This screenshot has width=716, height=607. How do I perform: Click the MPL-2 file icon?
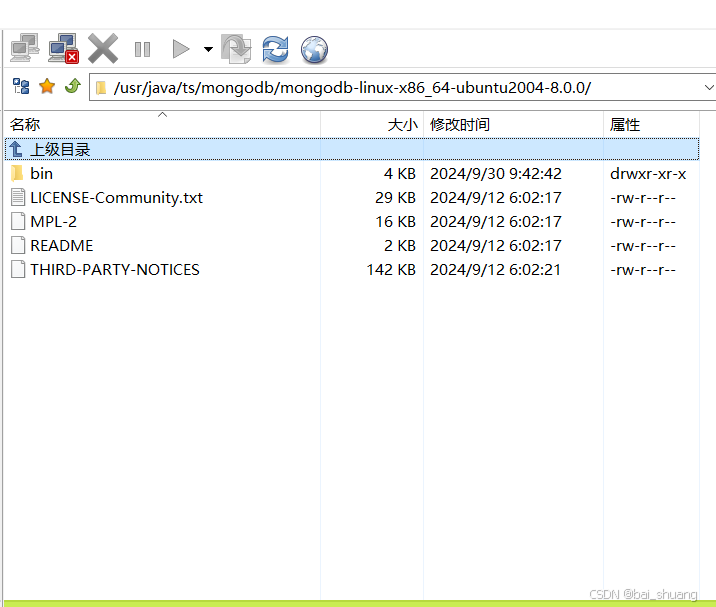coord(18,221)
